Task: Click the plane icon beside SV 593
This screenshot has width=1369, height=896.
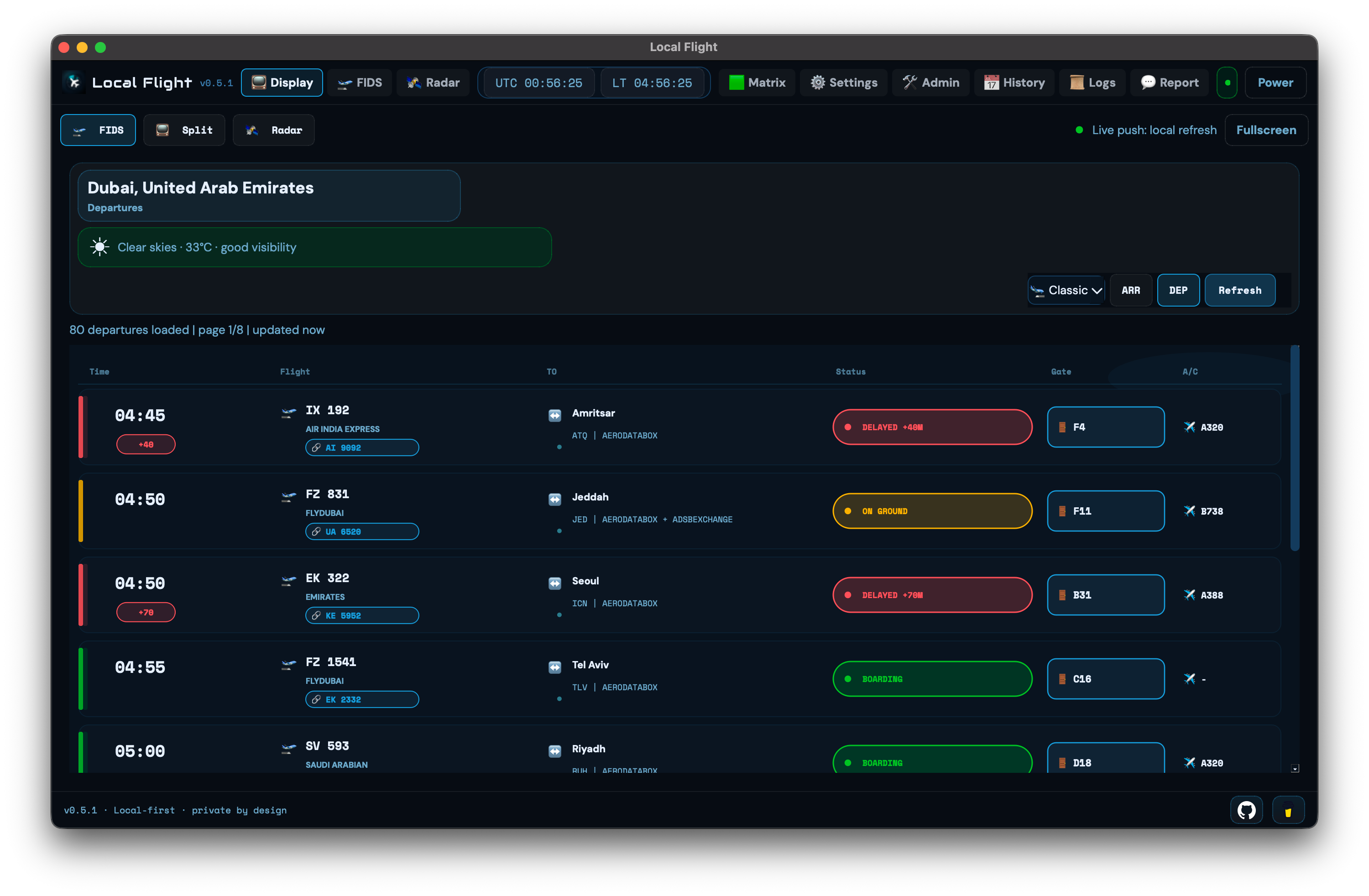Action: [289, 748]
